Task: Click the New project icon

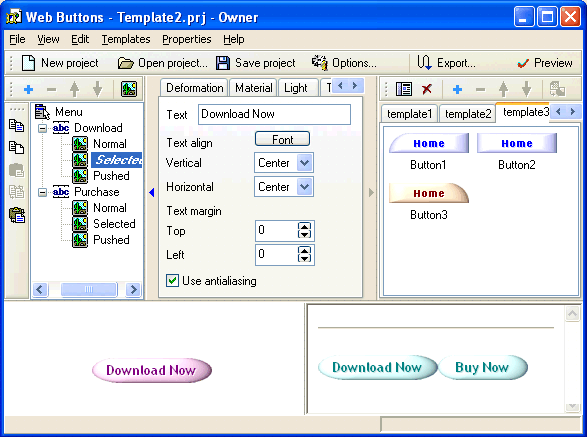Action: click(x=28, y=63)
